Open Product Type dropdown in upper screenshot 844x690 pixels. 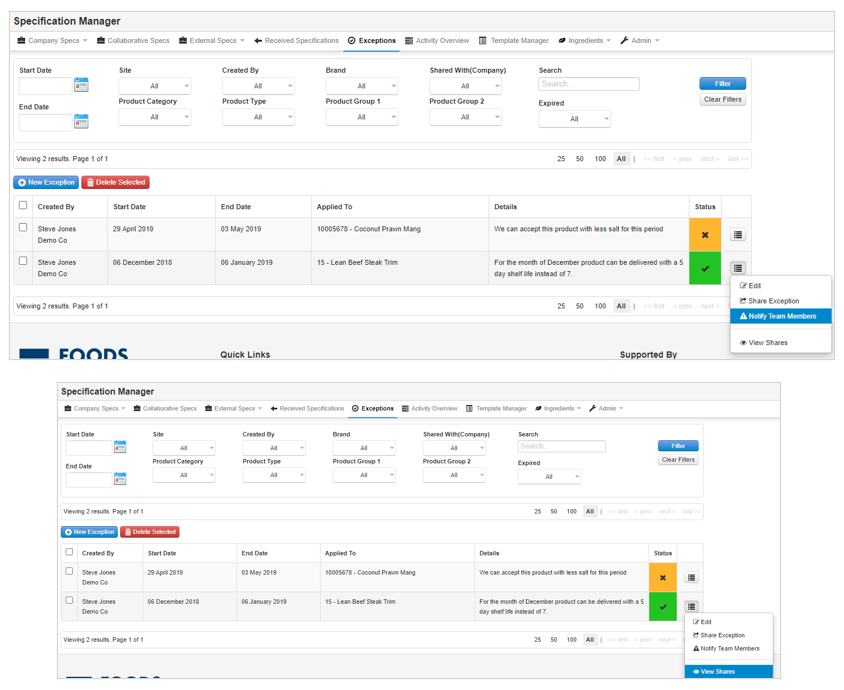click(258, 117)
